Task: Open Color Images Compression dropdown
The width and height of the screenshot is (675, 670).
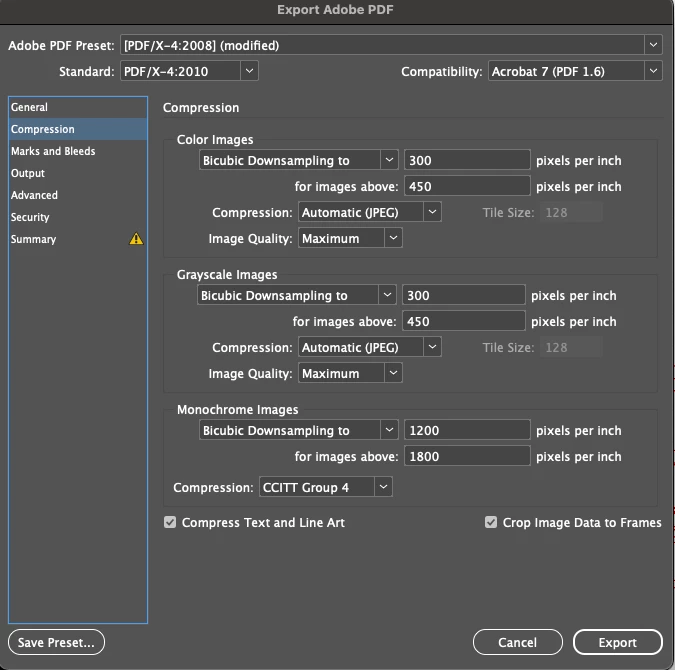Action: pos(370,212)
